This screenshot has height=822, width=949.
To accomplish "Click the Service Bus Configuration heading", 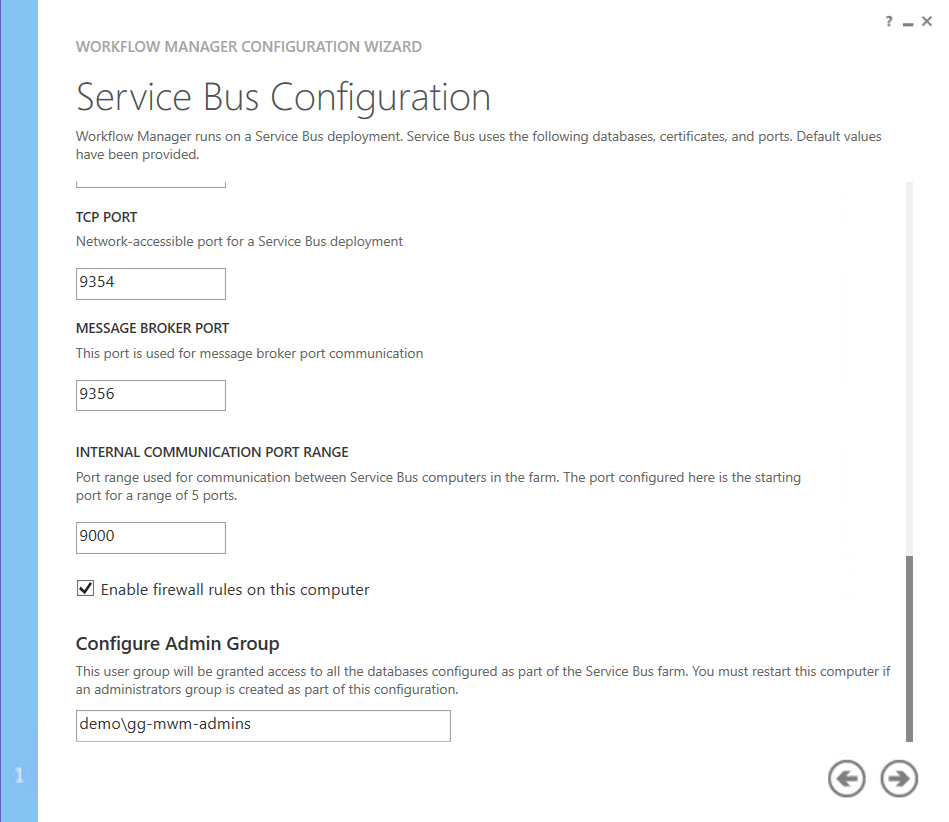I will click(283, 98).
